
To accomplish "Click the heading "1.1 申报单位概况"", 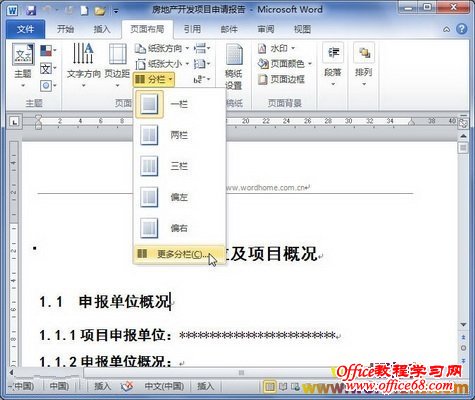I will pos(104,302).
